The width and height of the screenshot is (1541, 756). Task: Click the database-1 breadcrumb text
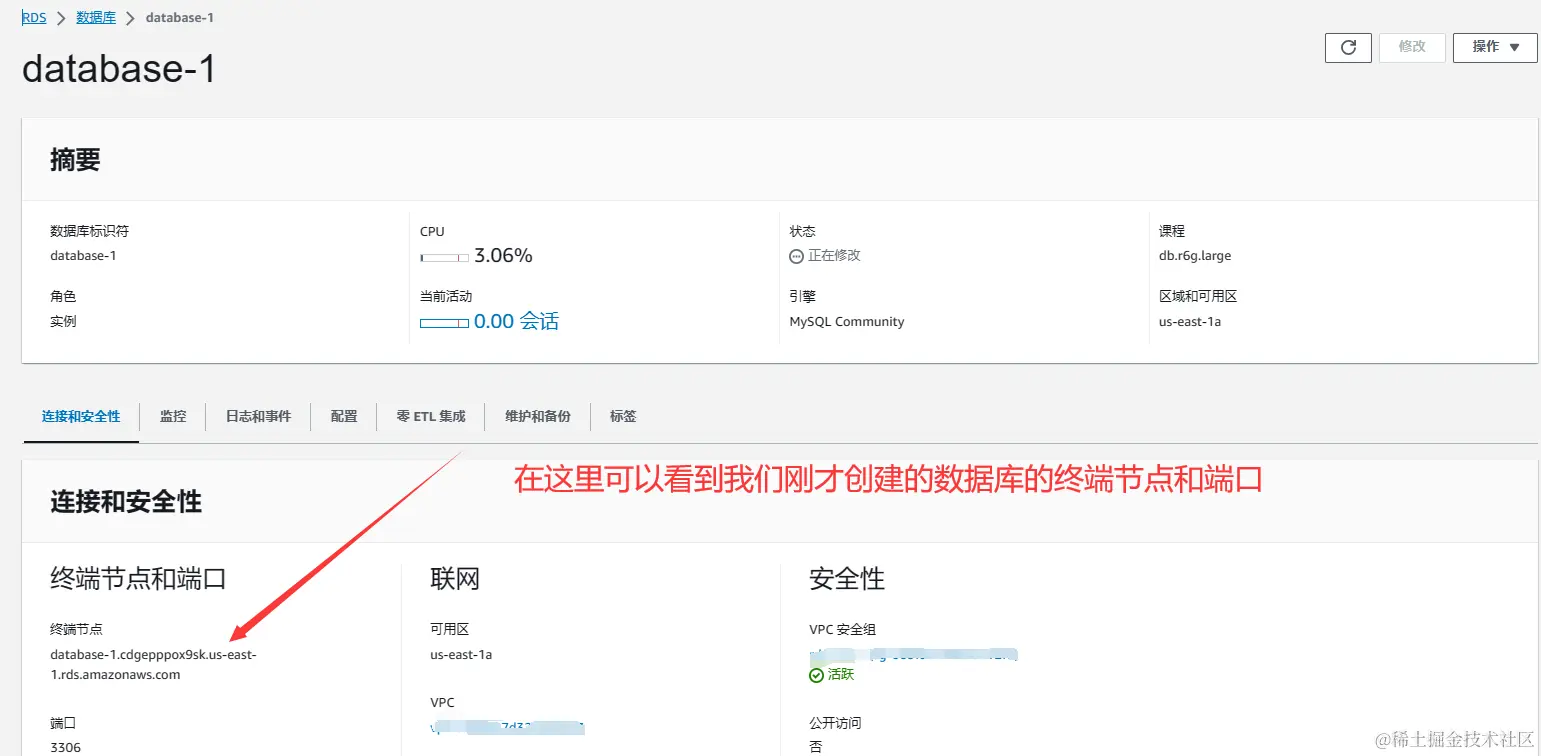click(x=179, y=17)
